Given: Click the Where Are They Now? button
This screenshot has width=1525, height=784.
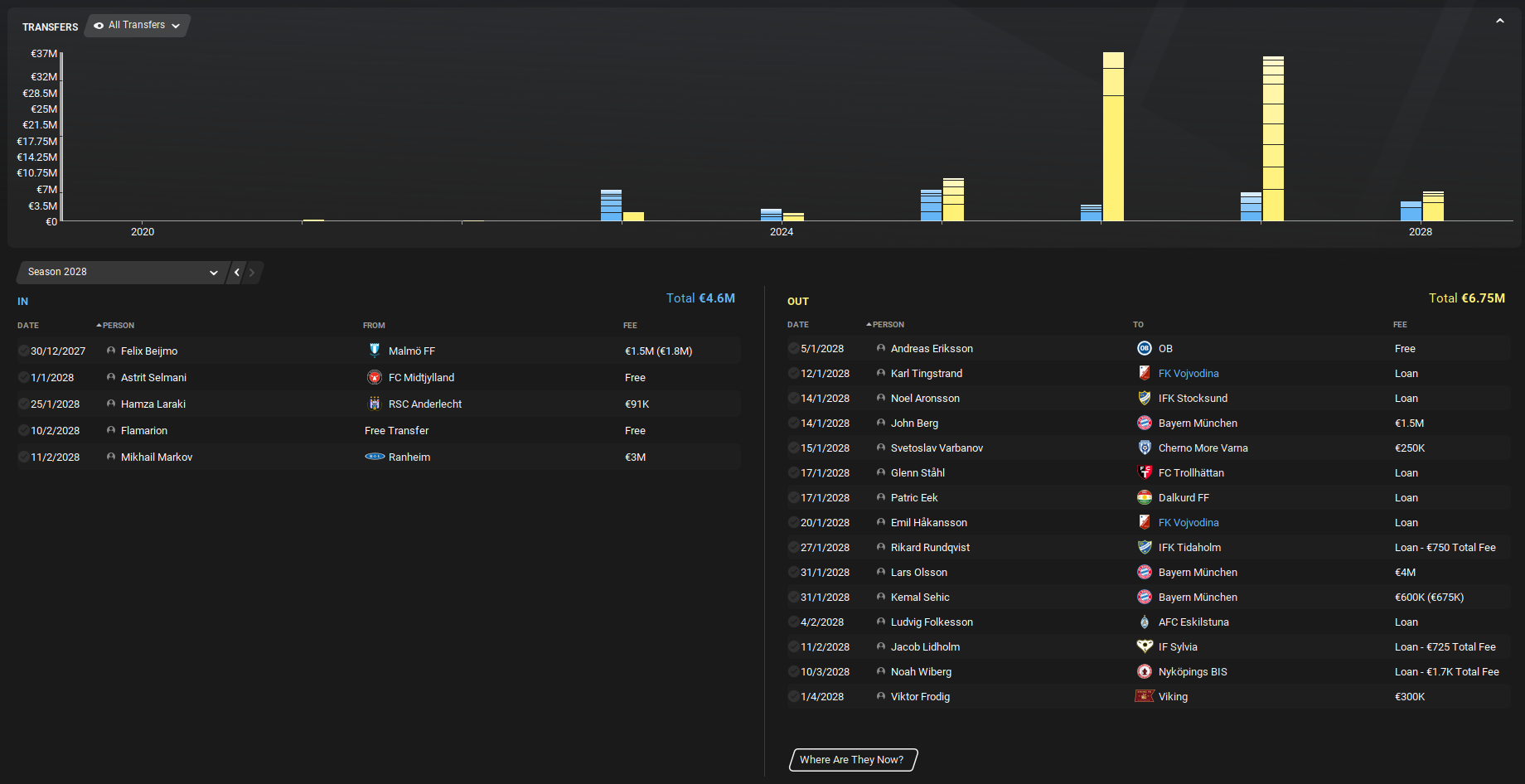Looking at the screenshot, I should point(853,759).
